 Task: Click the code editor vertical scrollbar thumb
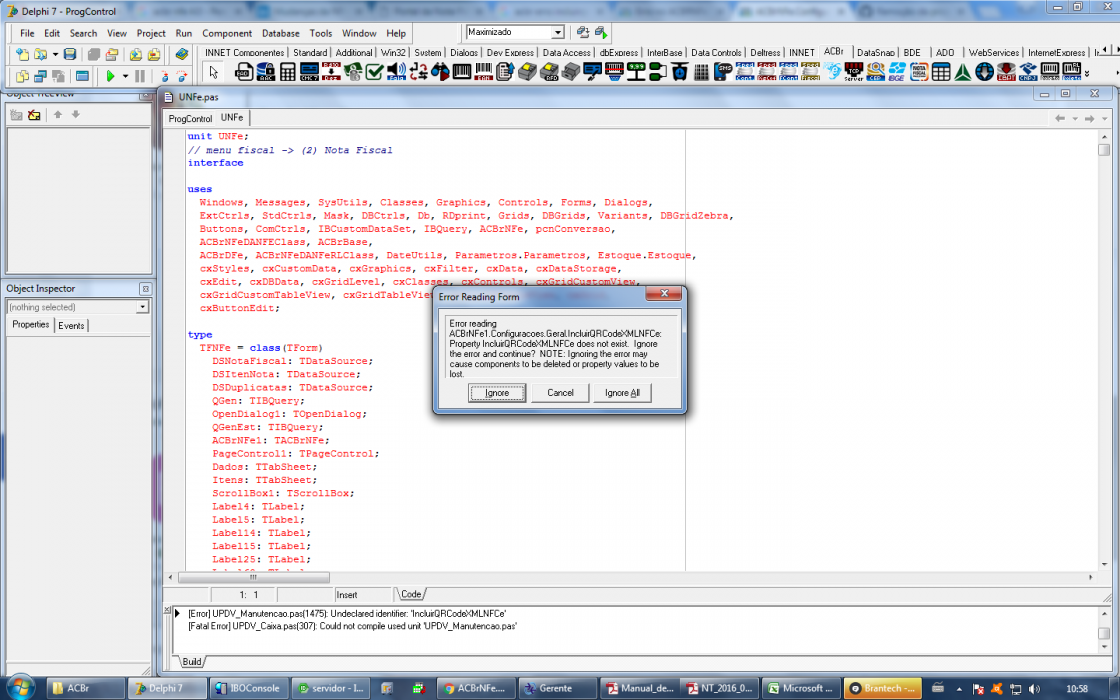tap(1104, 150)
